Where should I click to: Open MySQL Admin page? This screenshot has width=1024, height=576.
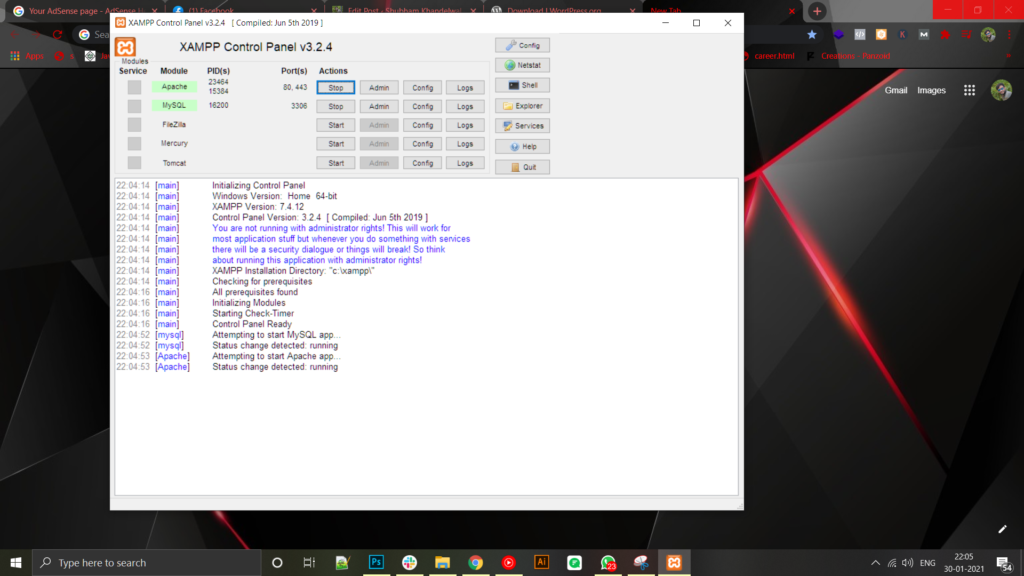[379, 106]
